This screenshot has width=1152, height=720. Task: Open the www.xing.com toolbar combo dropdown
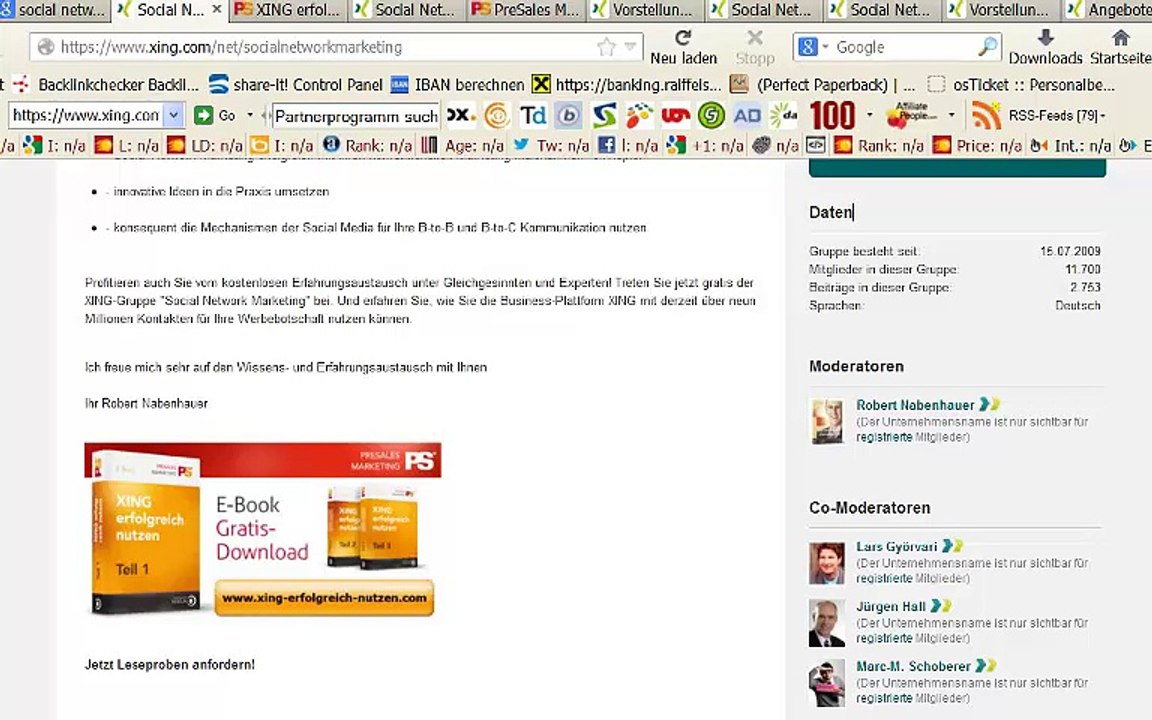tap(173, 115)
